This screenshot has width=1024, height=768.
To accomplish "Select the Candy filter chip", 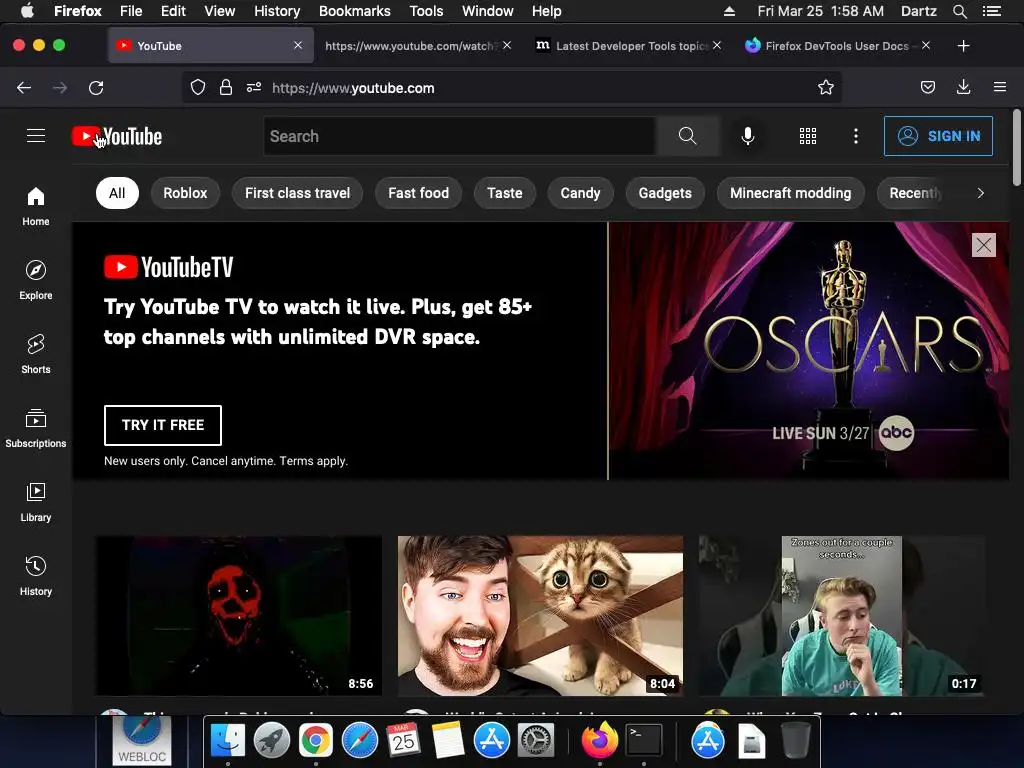I will (580, 193).
